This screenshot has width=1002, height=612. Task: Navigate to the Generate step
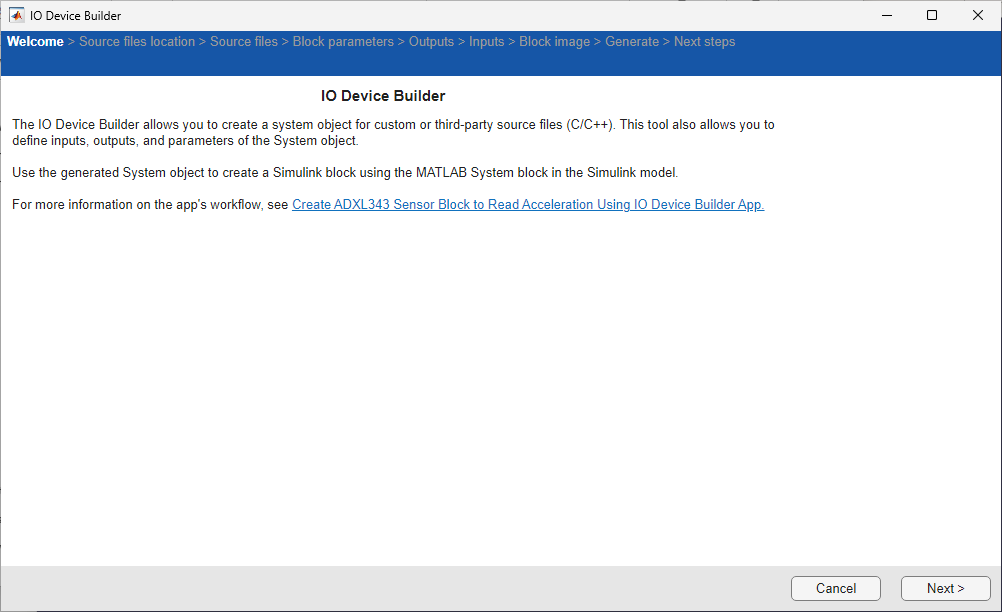(x=632, y=41)
